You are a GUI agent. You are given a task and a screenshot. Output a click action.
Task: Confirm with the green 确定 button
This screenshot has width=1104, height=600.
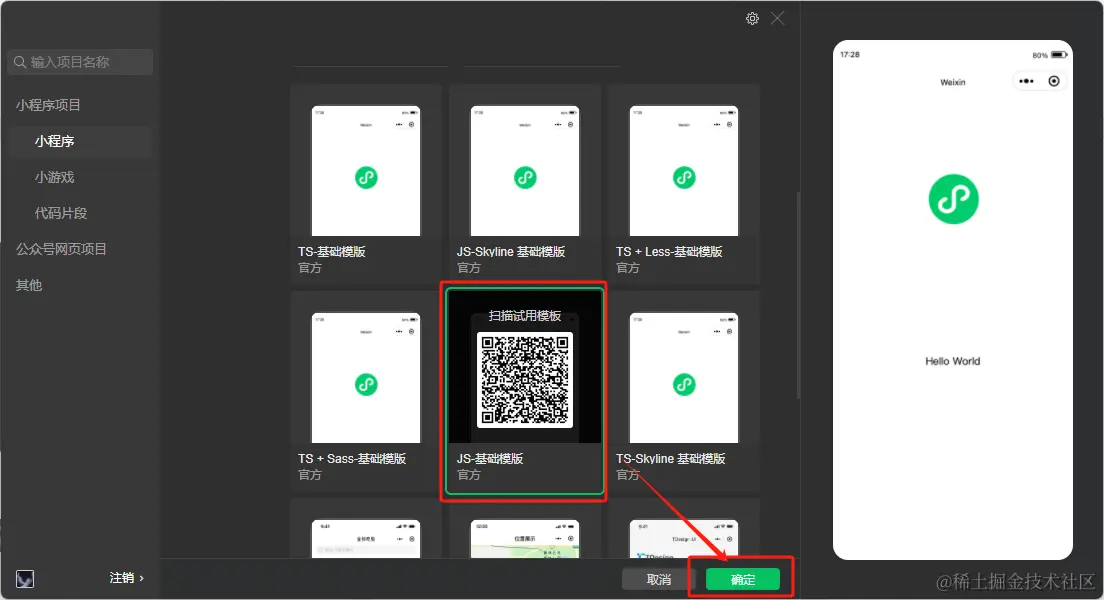pos(742,579)
